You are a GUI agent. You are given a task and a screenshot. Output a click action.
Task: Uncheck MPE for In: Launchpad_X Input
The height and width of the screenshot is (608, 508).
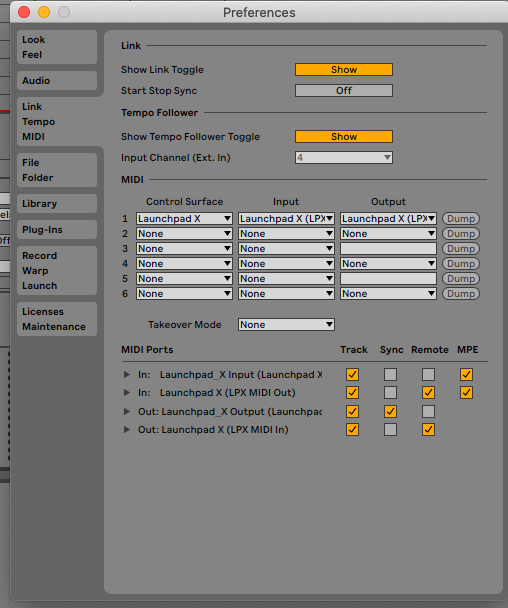point(466,375)
